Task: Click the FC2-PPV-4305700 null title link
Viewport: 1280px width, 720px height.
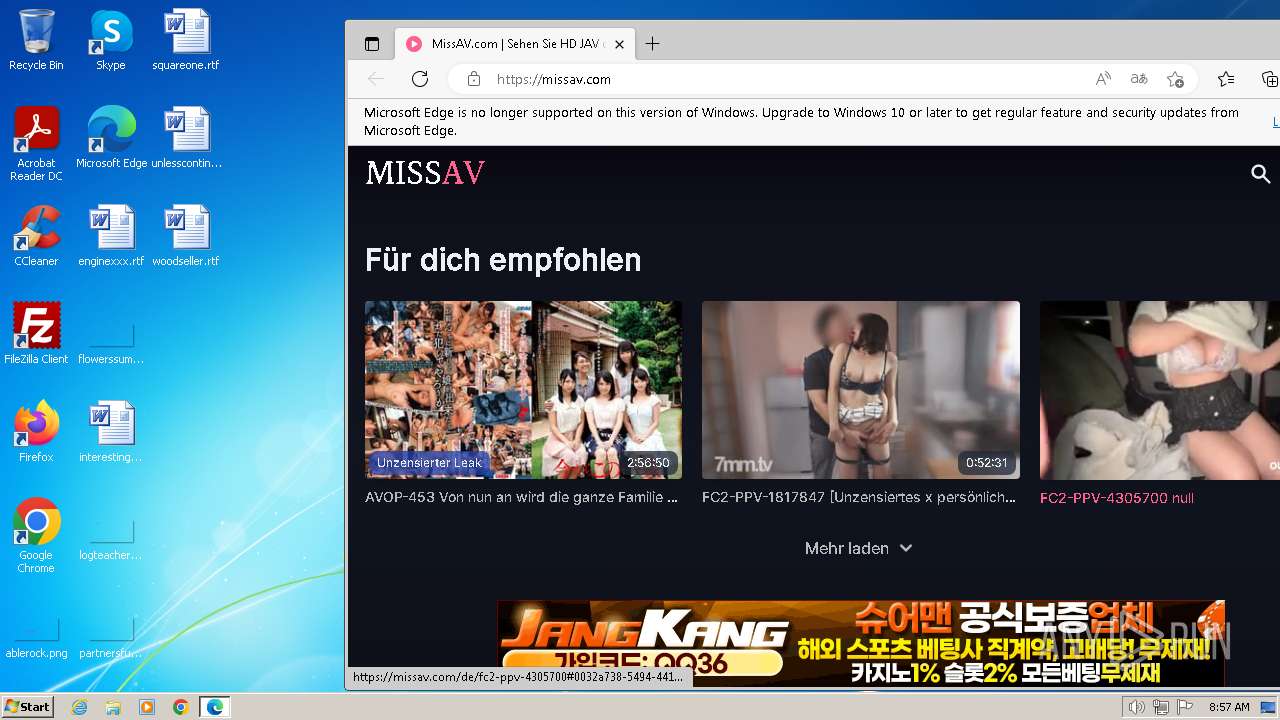Action: coord(1117,498)
